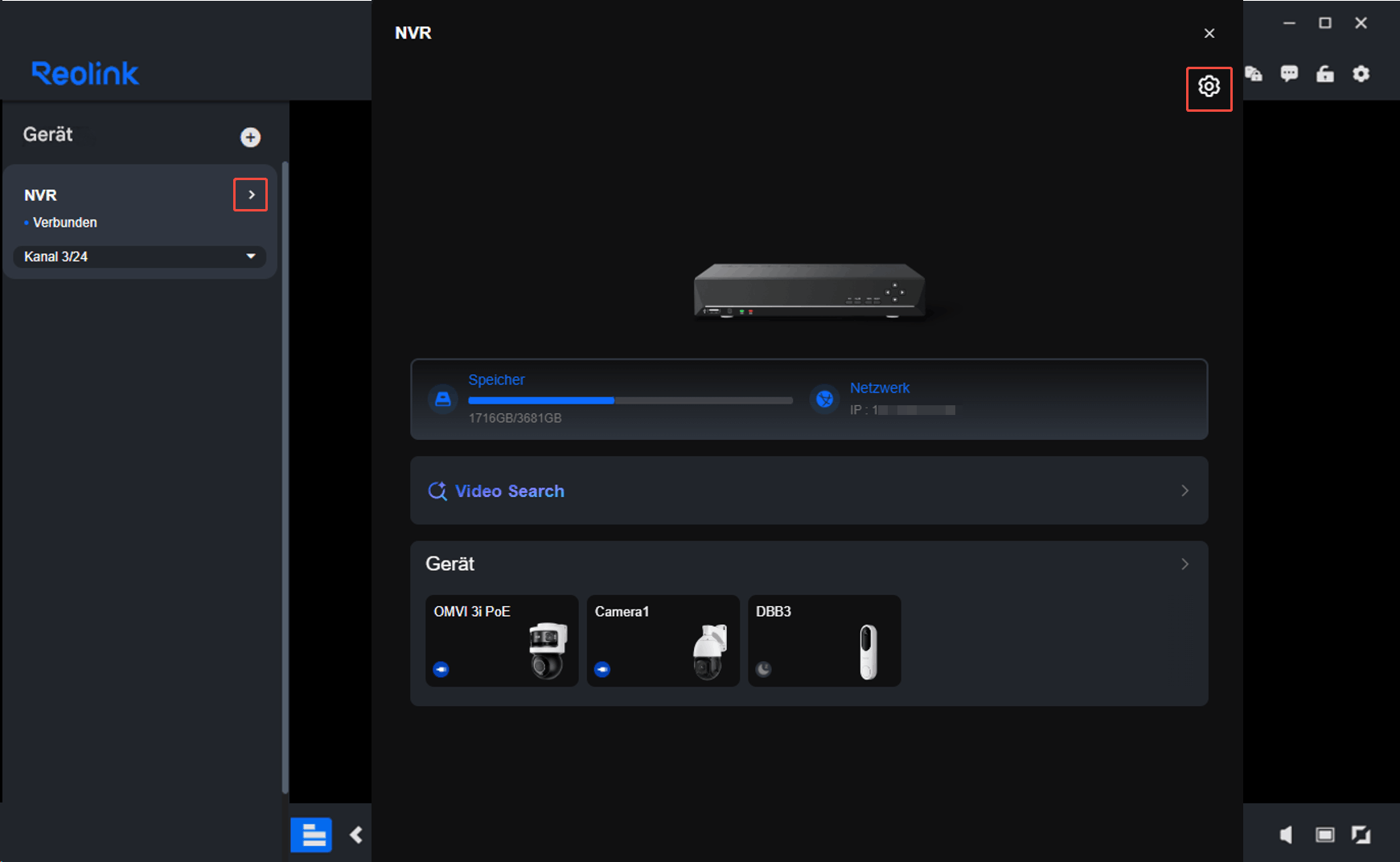Expand NVR device details chevron in sidebar

coord(251,195)
